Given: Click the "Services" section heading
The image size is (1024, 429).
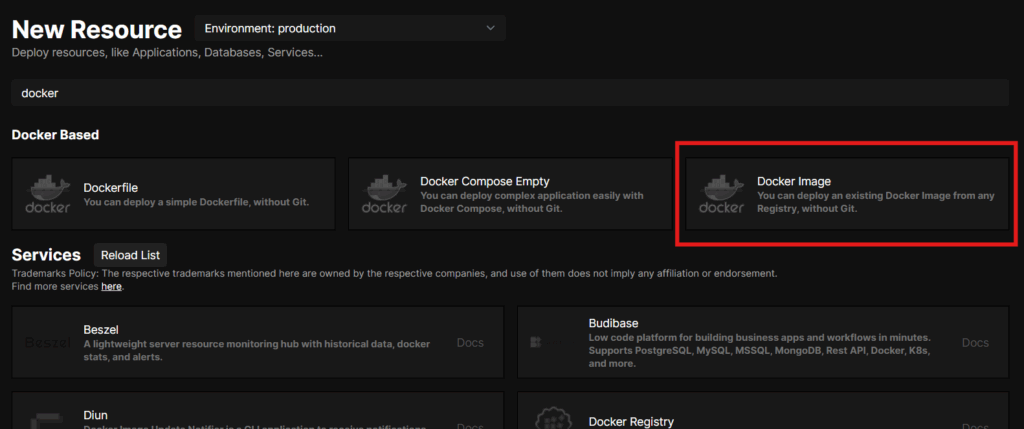Looking at the screenshot, I should click(46, 255).
